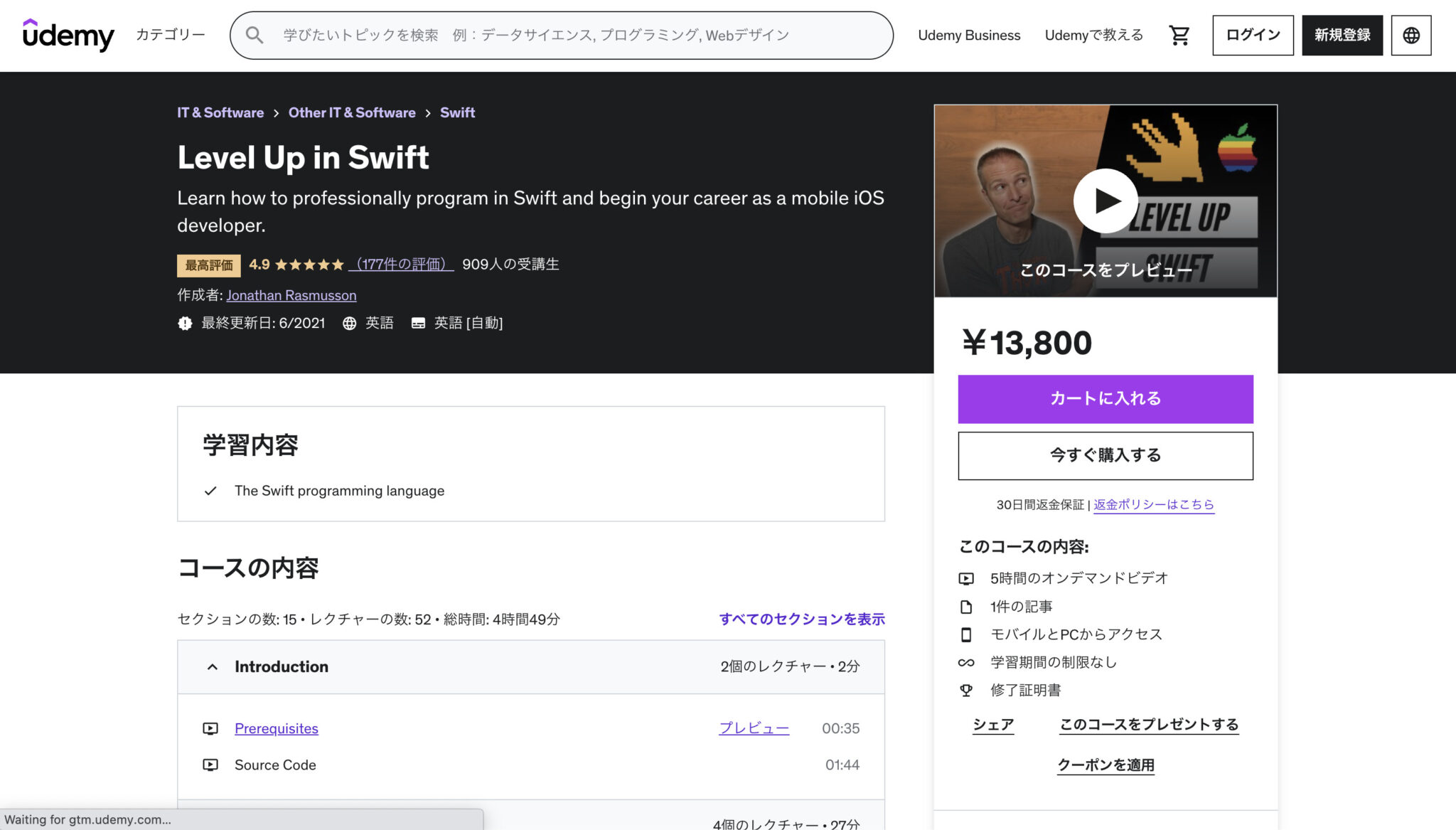Click the シェア share link
This screenshot has height=830, width=1456.
pyautogui.click(x=993, y=724)
